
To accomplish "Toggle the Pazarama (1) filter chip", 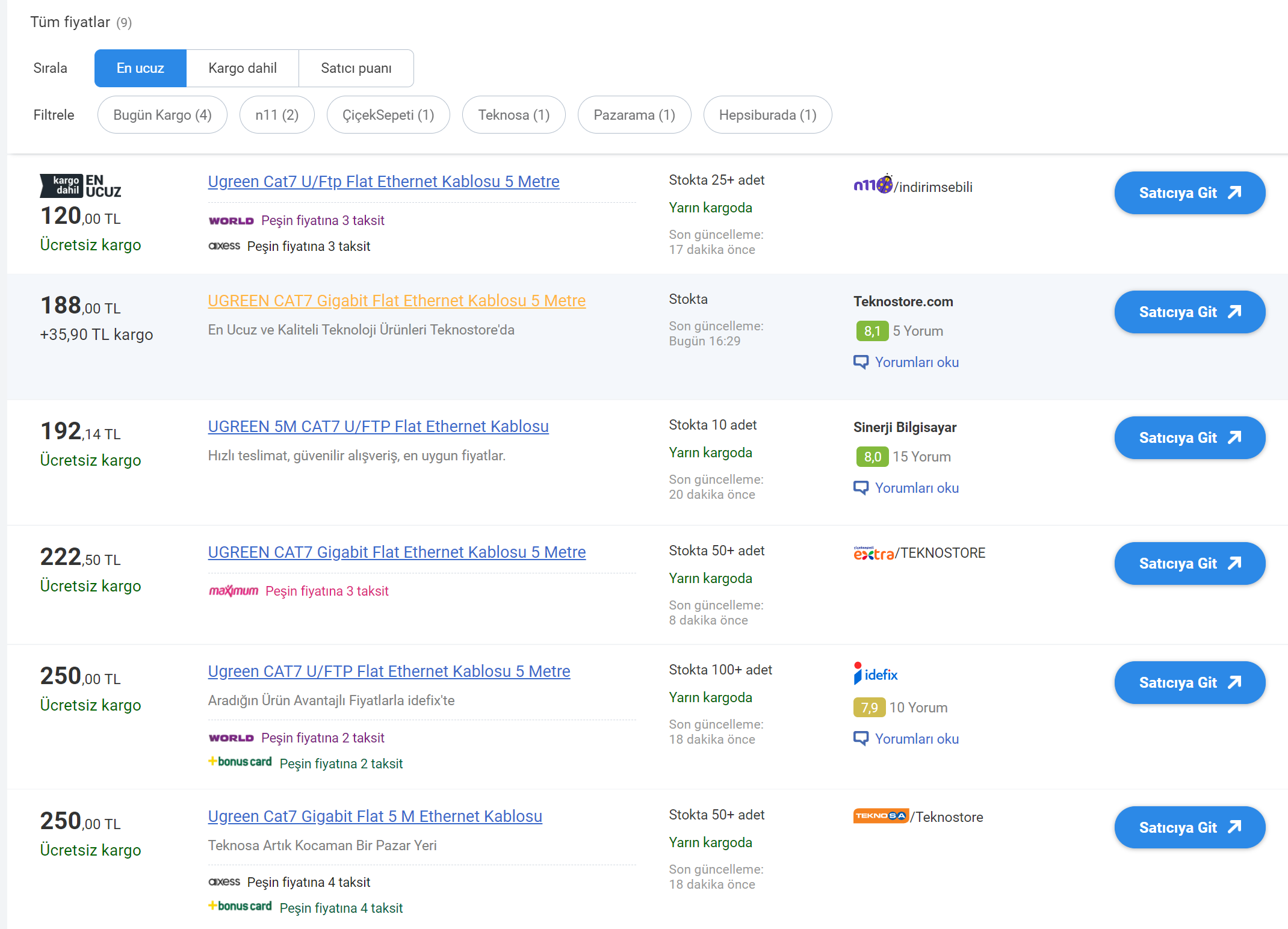I will [x=634, y=115].
